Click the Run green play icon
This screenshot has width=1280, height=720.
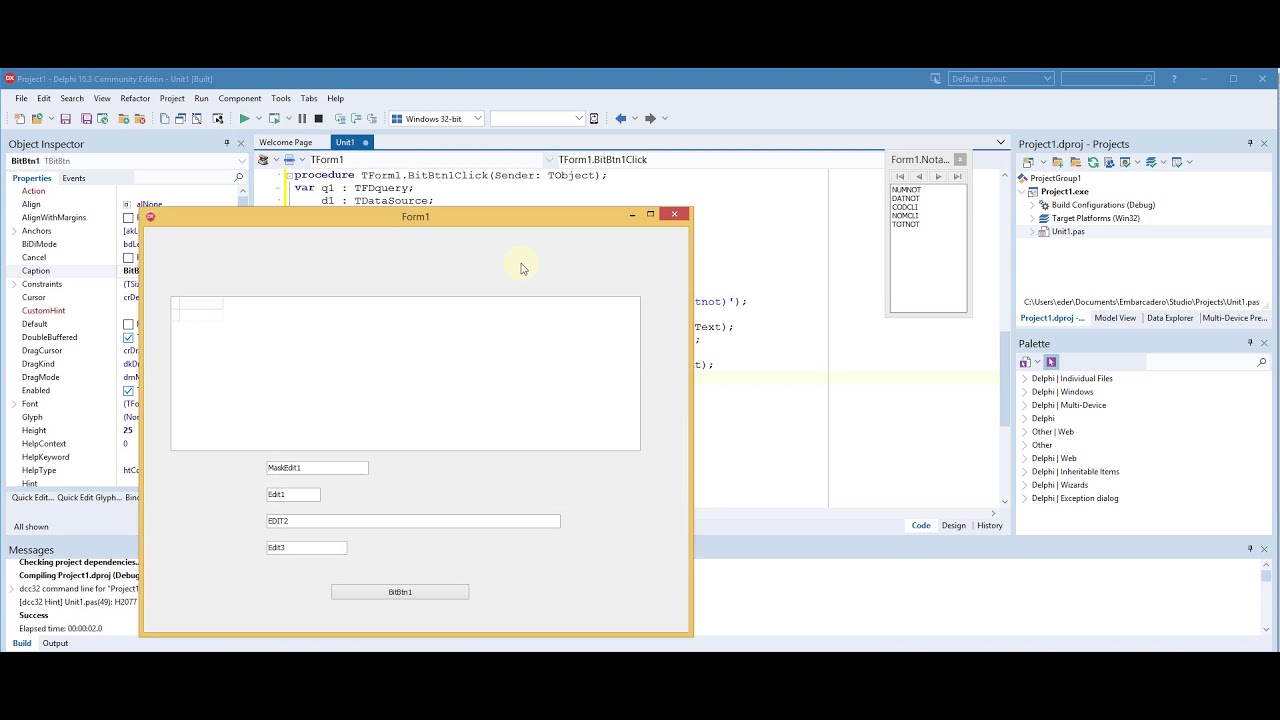pyautogui.click(x=244, y=118)
